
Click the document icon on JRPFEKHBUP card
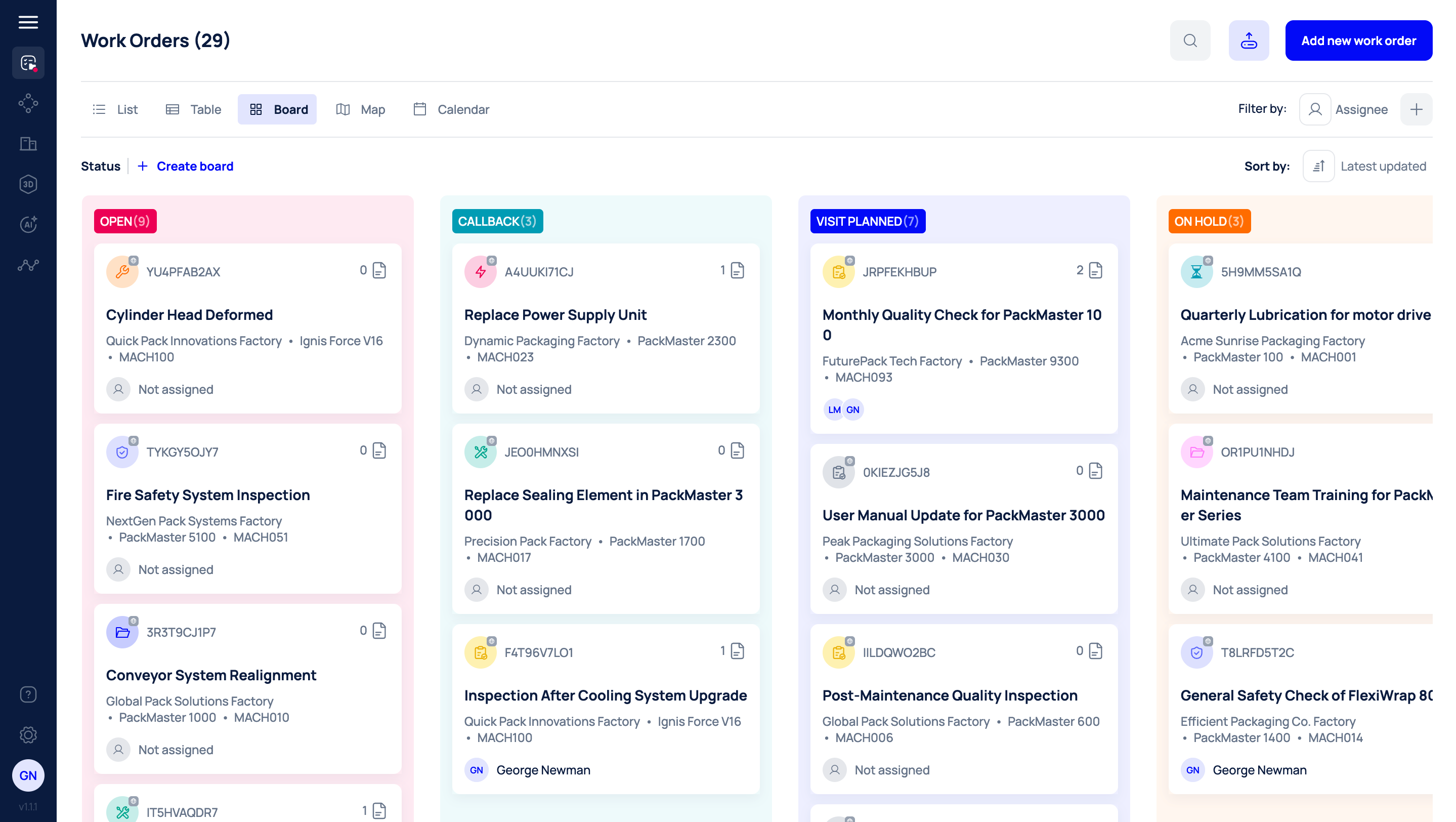pyautogui.click(x=1095, y=271)
